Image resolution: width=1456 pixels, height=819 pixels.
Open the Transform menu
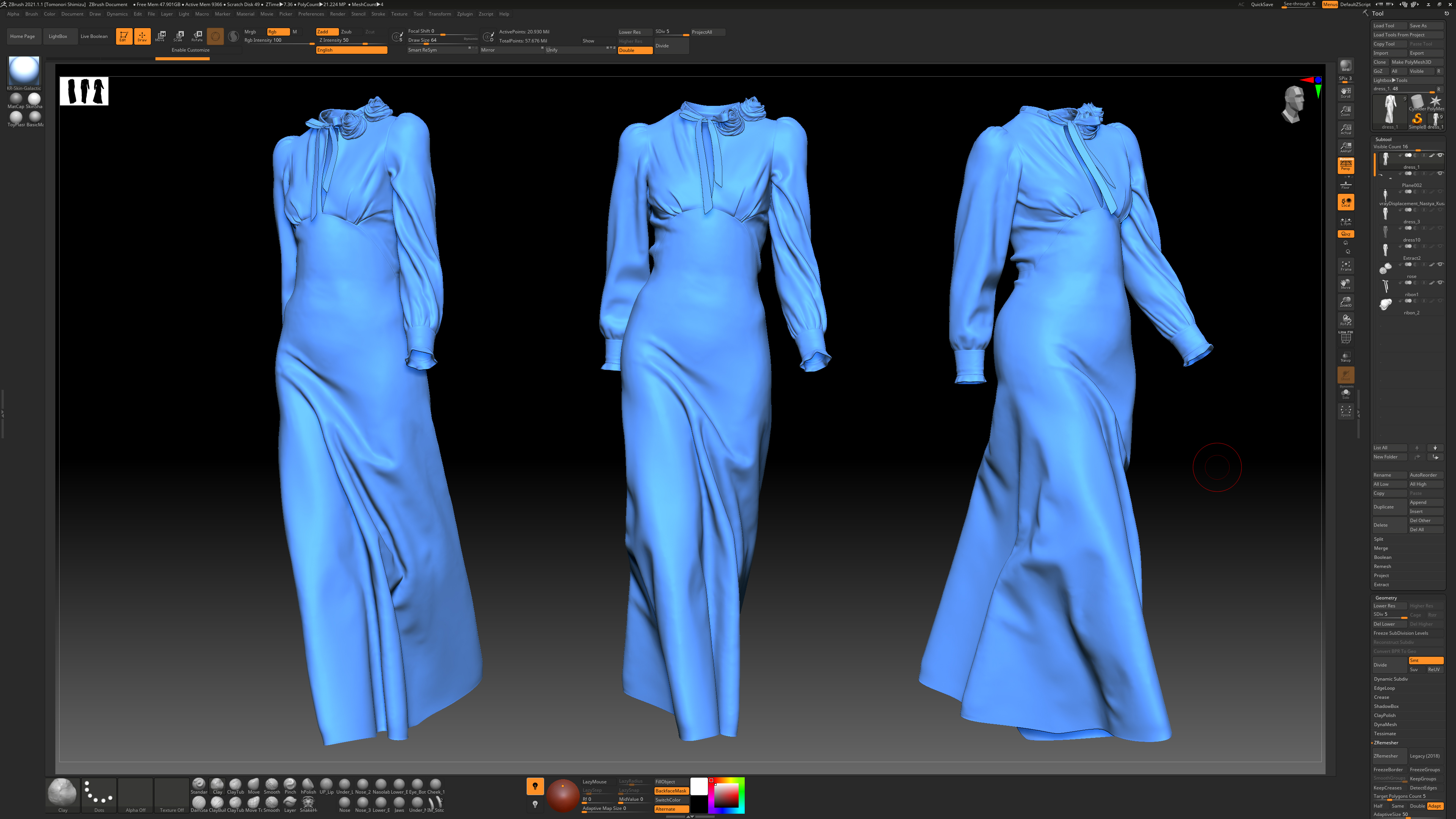[440, 14]
